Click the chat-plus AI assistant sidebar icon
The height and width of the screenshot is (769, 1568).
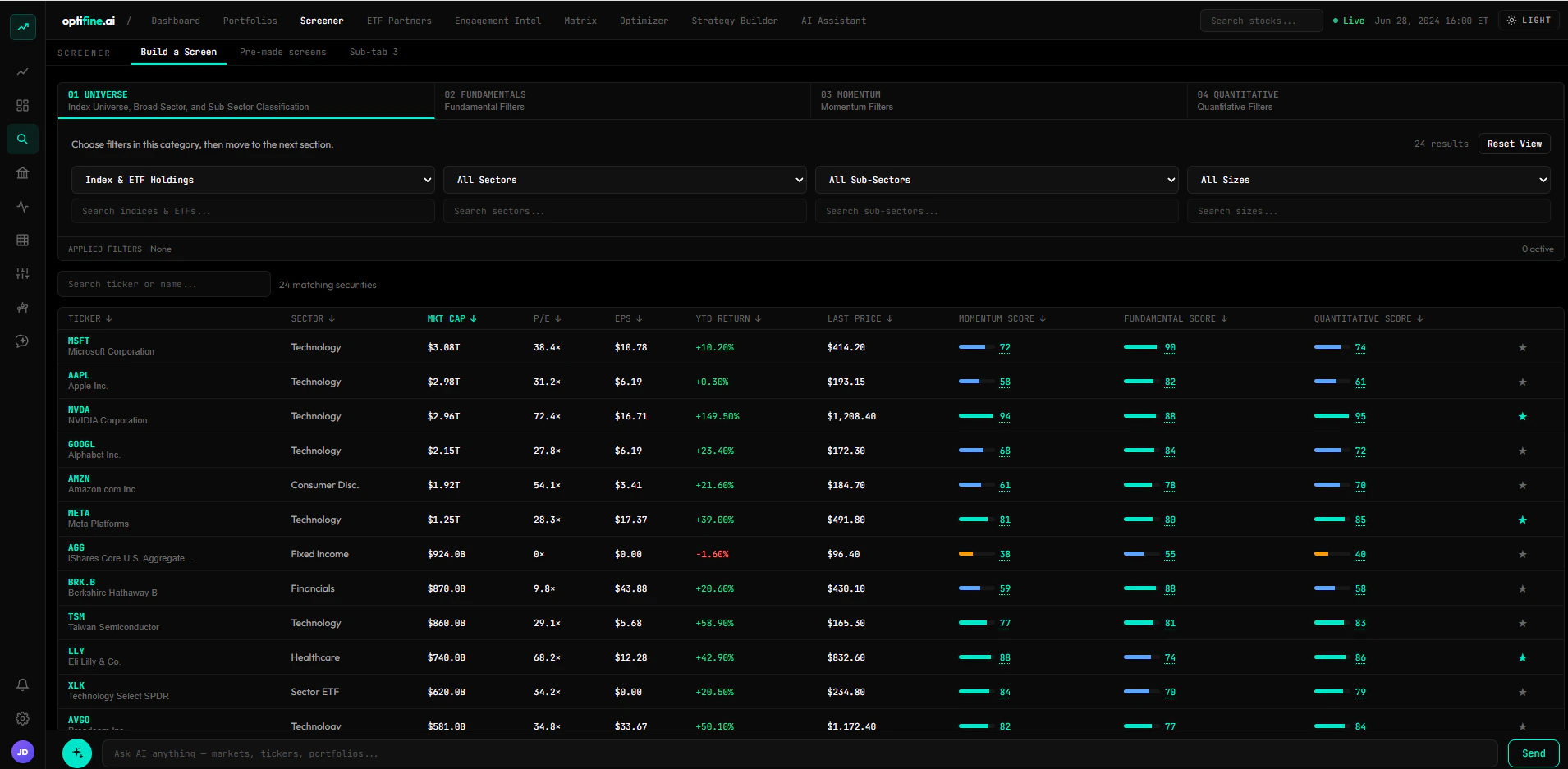pos(22,341)
